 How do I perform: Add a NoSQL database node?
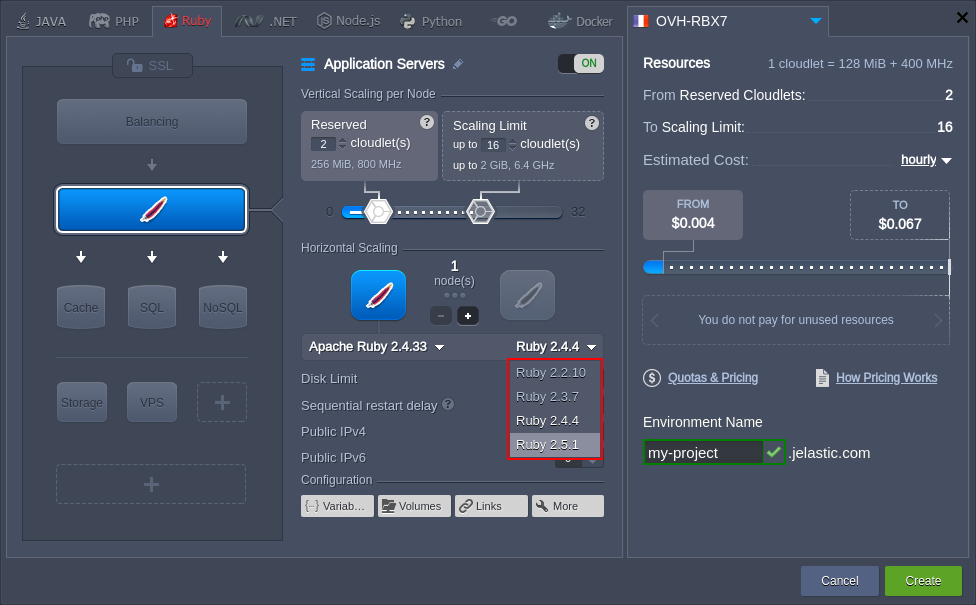222,307
